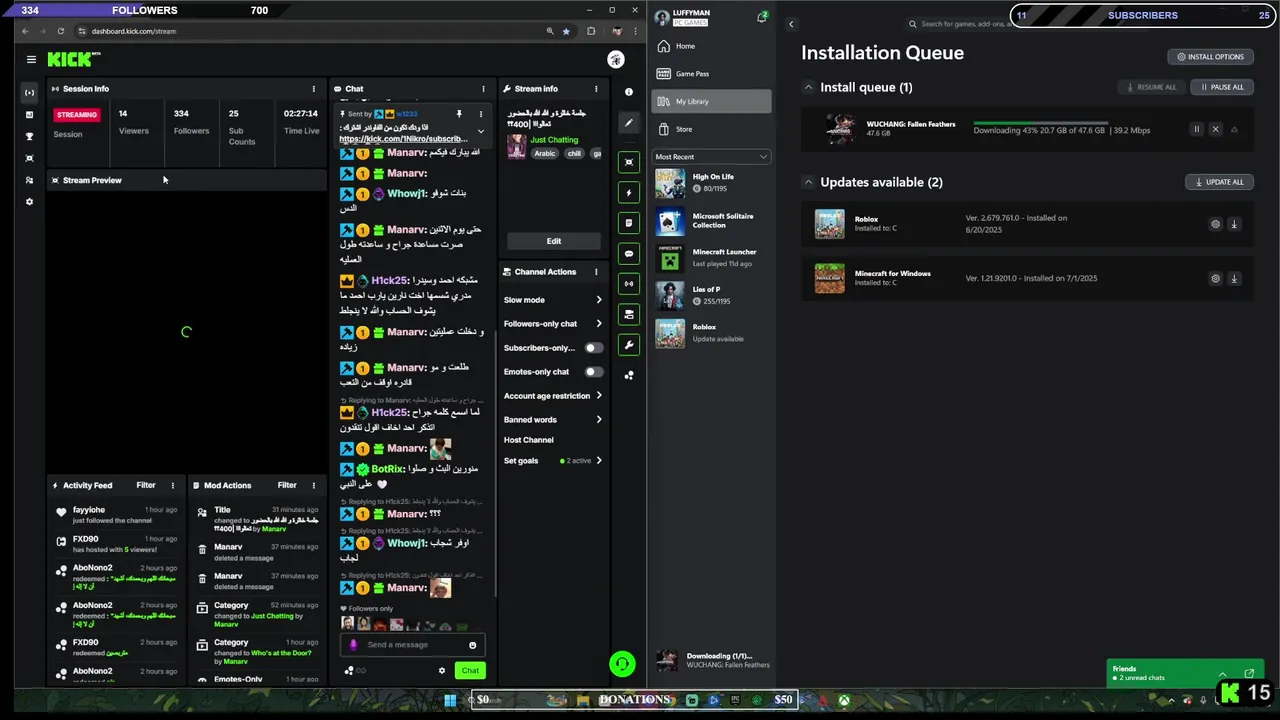Click the speech bubble chat widget icon

point(628,254)
